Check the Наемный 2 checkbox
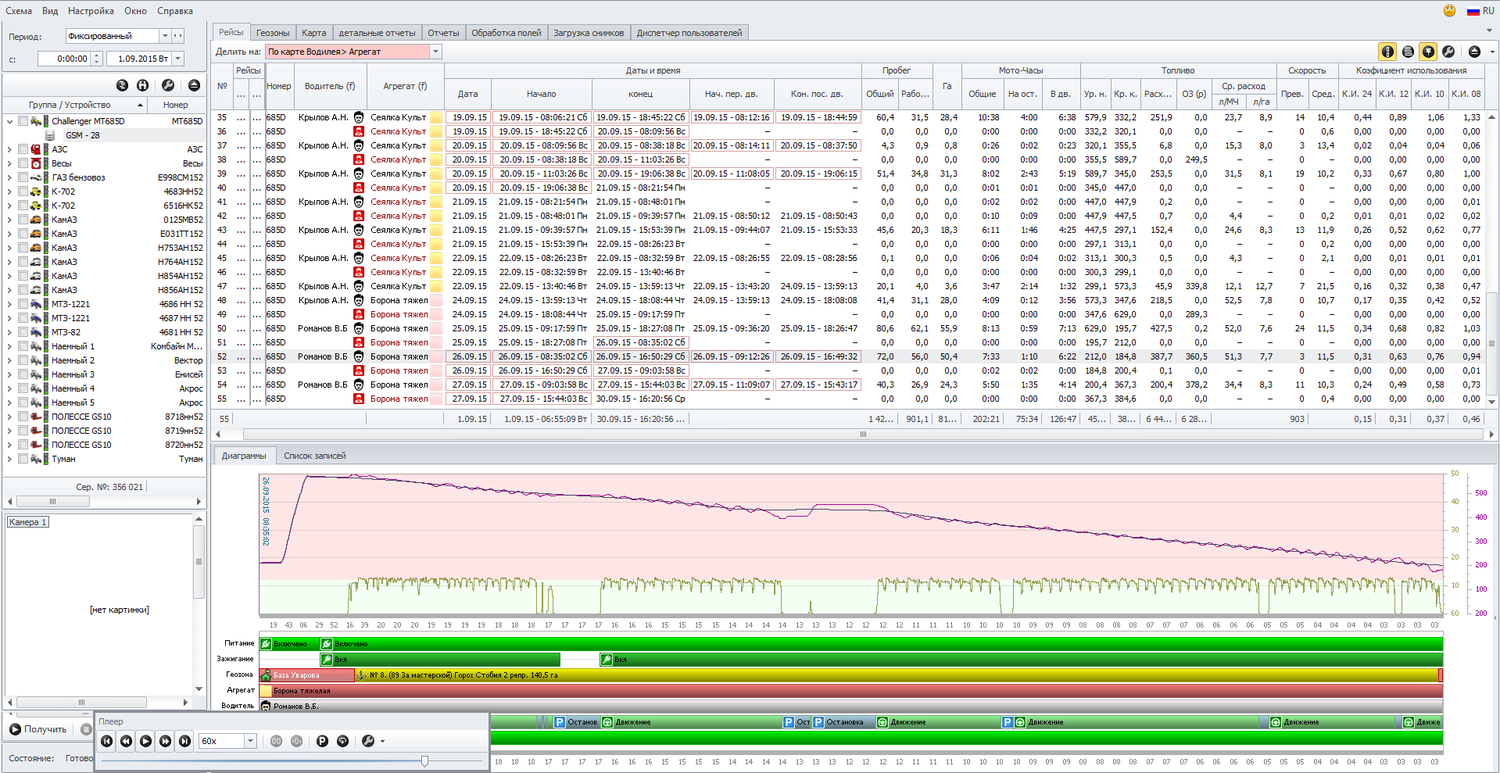This screenshot has height=773, width=1500. (23, 360)
